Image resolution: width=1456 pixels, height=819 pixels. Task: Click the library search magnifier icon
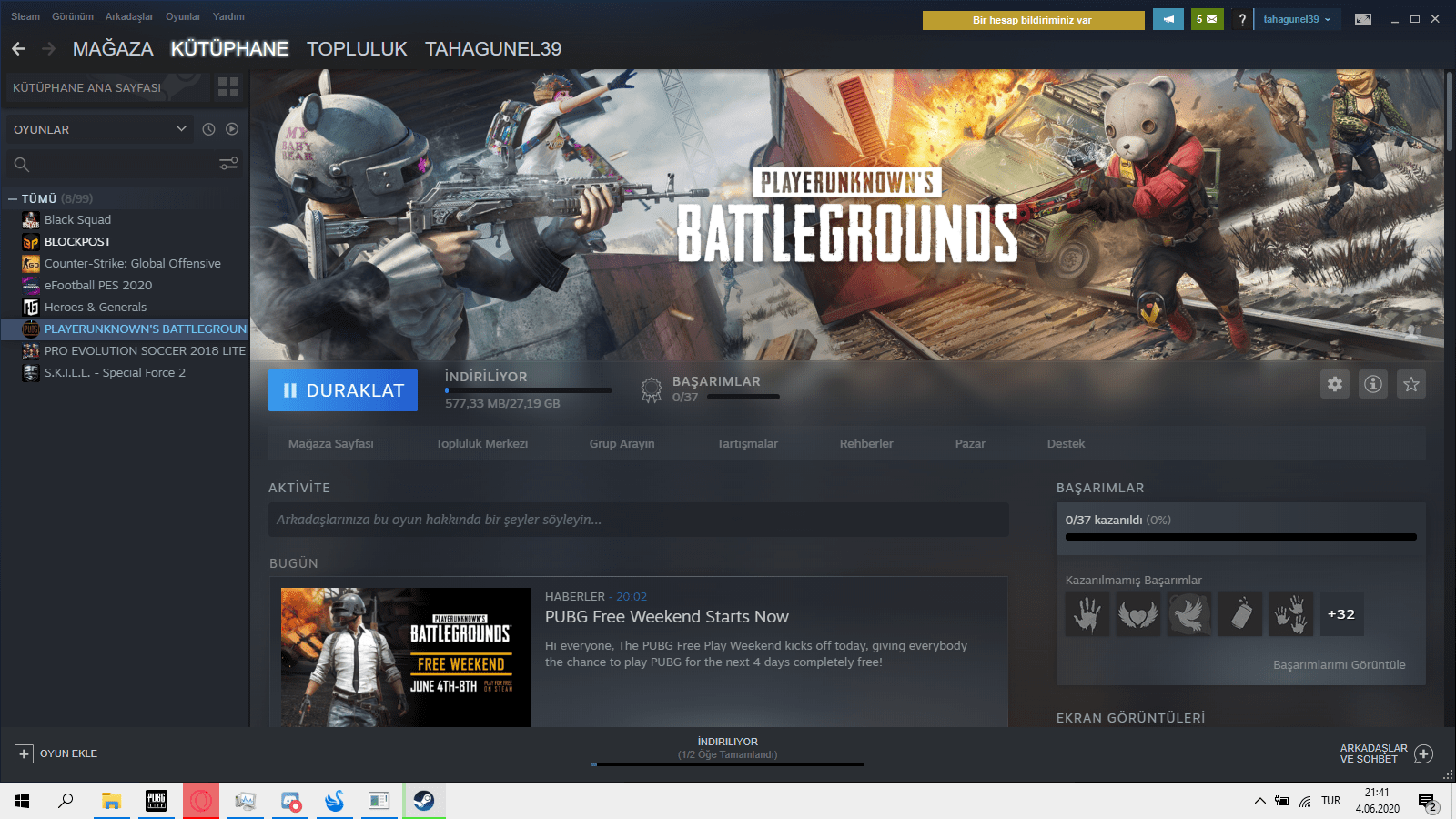click(22, 165)
